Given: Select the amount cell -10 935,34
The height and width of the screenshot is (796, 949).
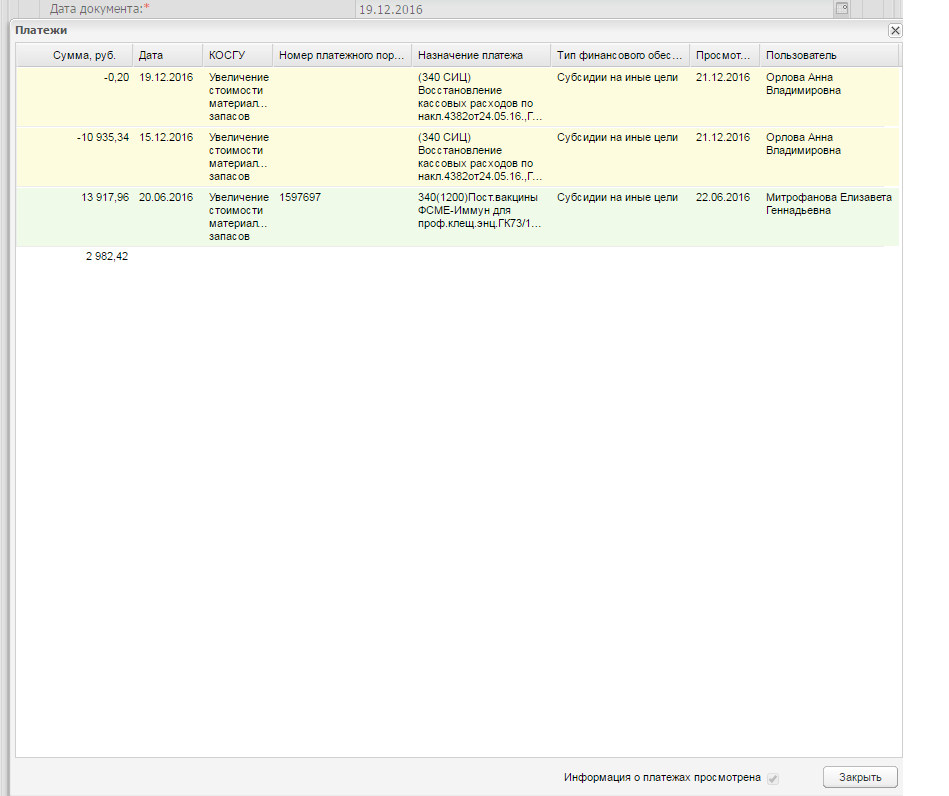Looking at the screenshot, I should tap(103, 137).
